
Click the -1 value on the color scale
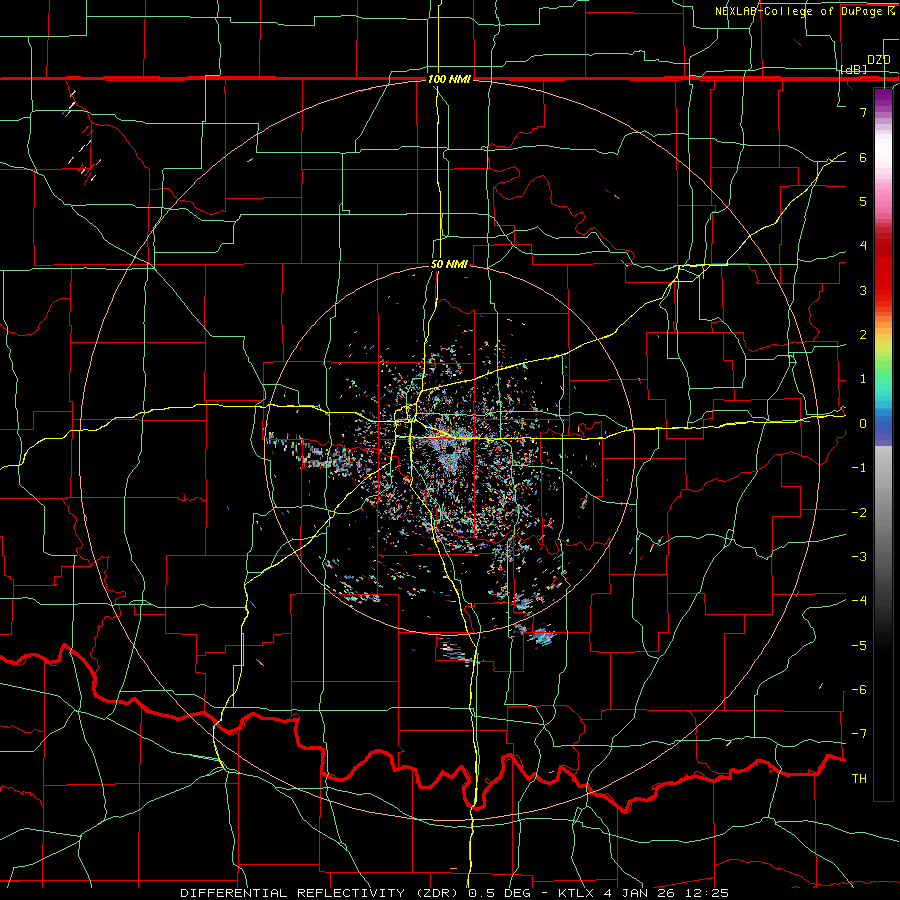click(859, 468)
